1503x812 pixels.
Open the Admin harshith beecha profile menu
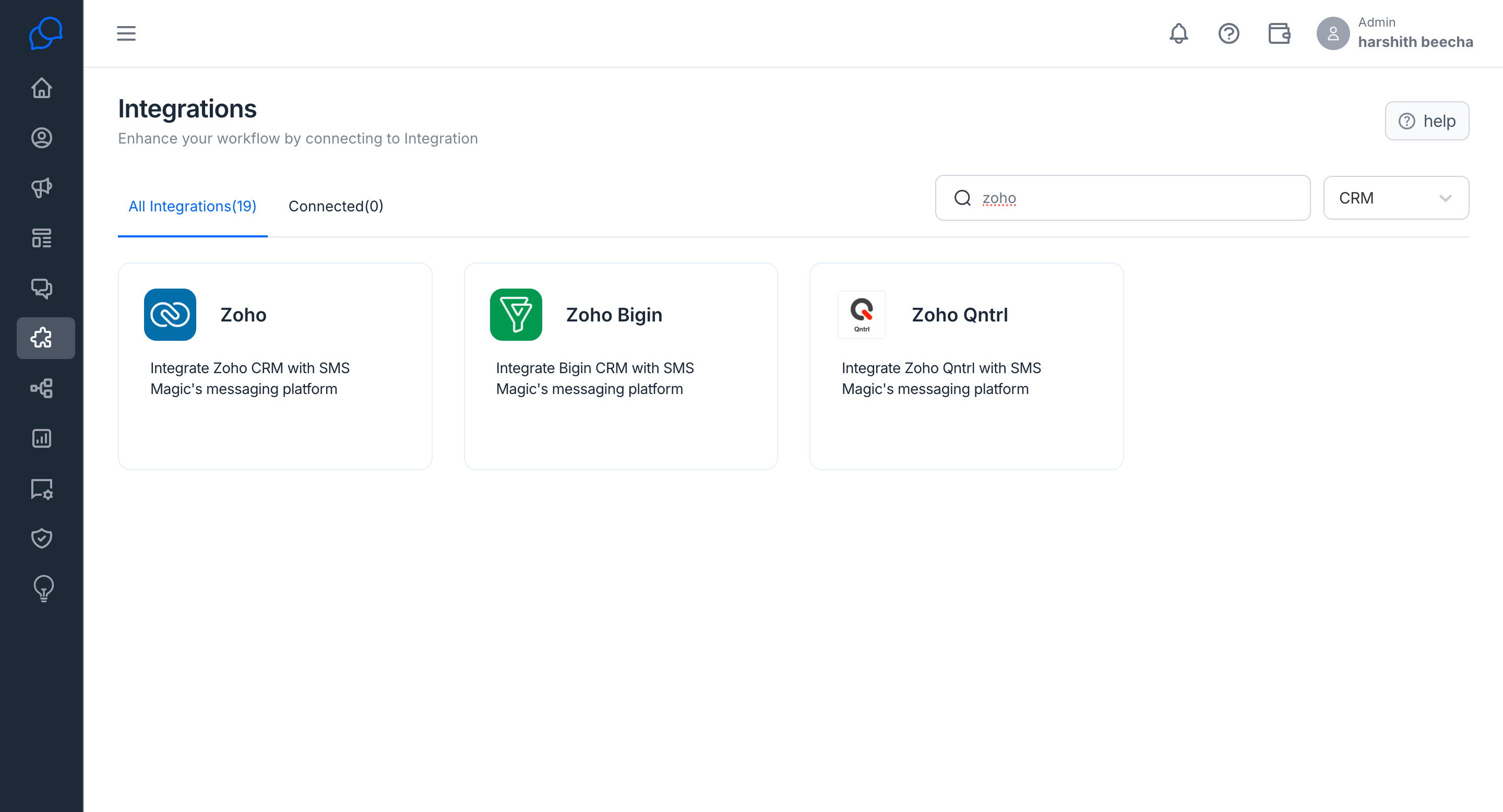1394,33
